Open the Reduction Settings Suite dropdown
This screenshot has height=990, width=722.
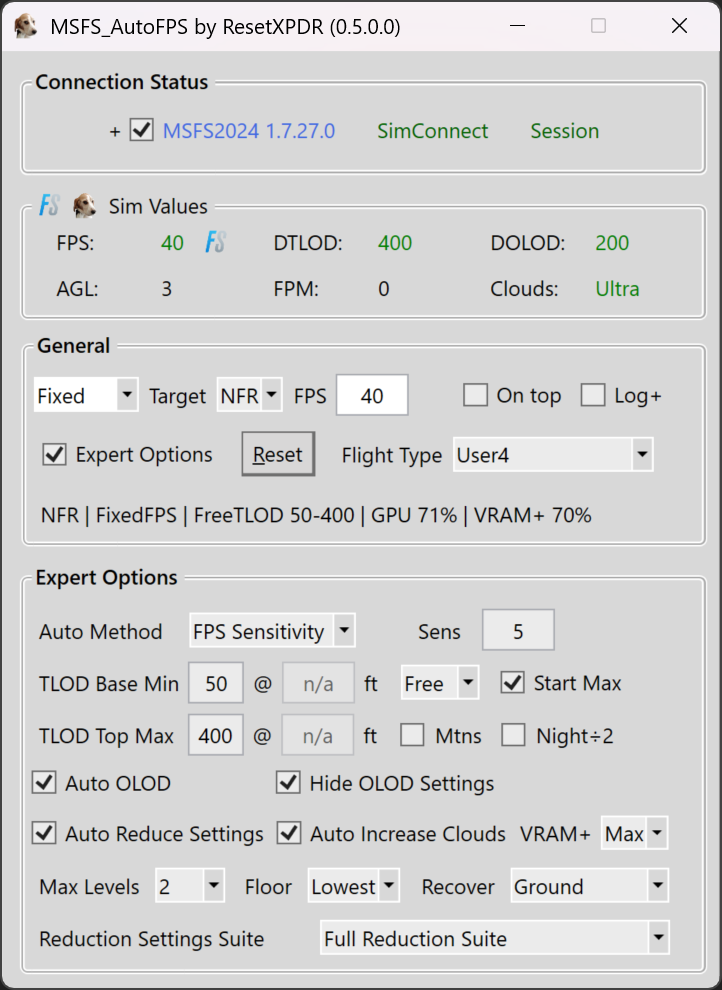point(495,938)
